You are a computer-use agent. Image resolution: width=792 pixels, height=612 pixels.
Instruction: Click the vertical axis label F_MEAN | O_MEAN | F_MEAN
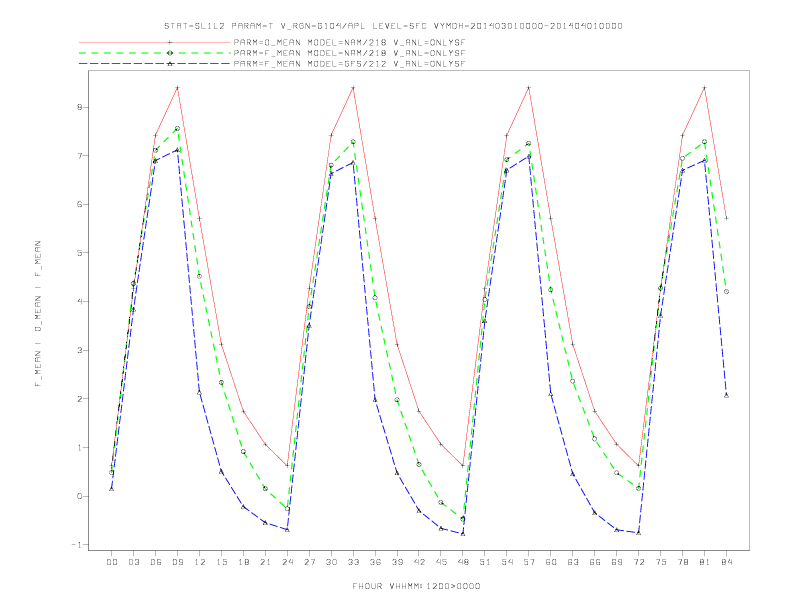[38, 314]
